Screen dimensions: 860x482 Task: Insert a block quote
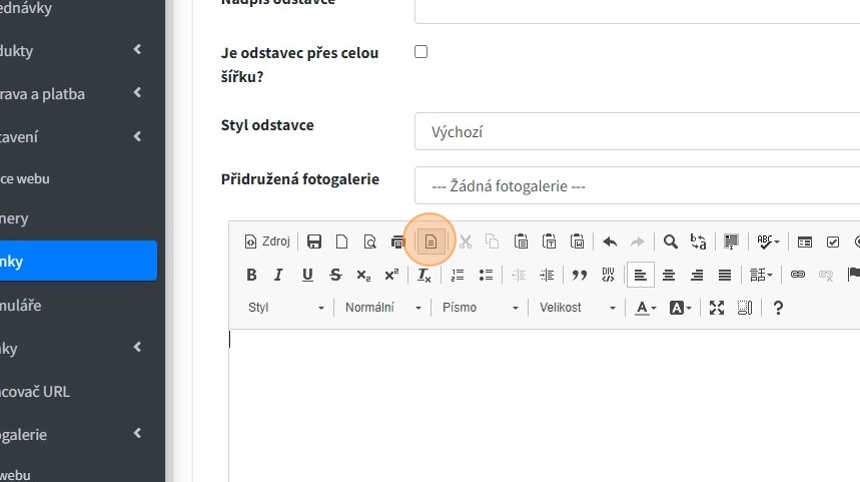coord(578,275)
